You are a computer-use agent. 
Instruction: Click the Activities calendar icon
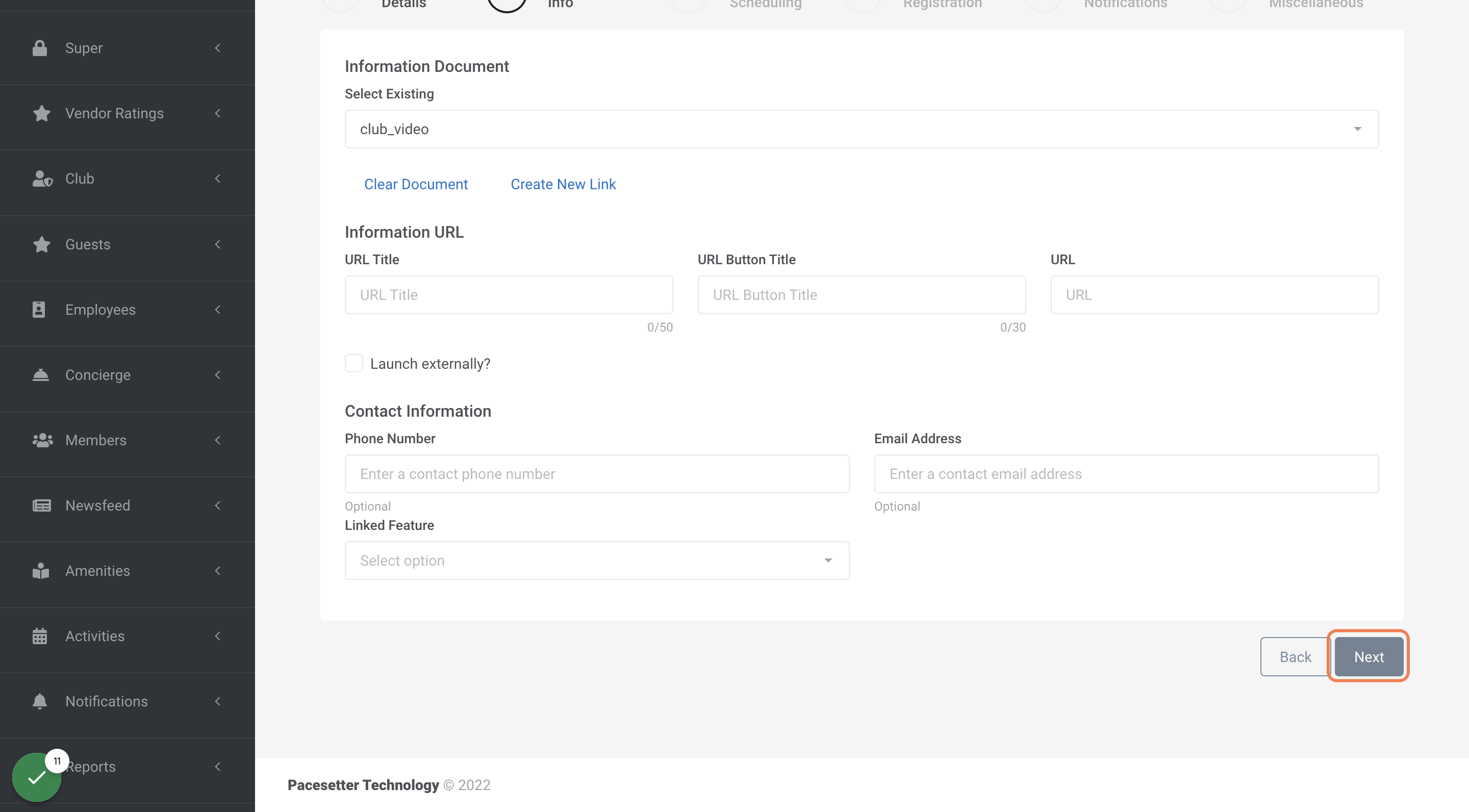[x=40, y=637]
